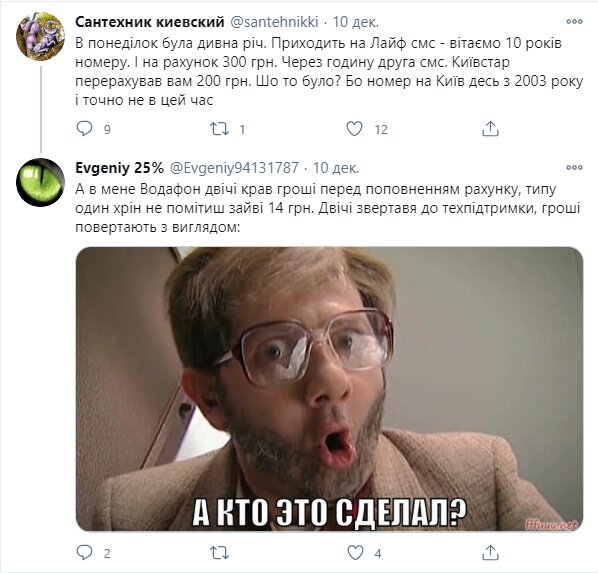598x573 pixels.
Task: Reply to Evgeniy 25%'s tweet
Action: click(x=84, y=552)
